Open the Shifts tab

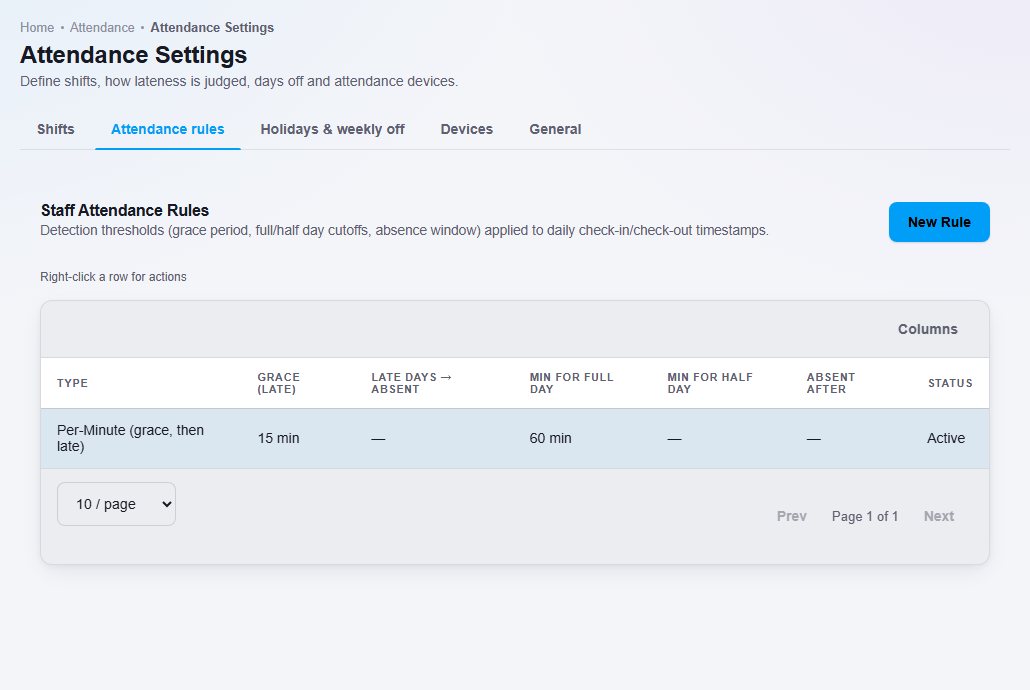[56, 129]
